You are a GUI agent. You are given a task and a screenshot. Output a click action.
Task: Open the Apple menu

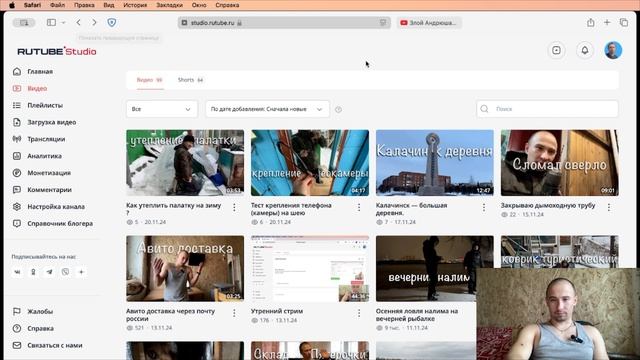[x=12, y=5]
